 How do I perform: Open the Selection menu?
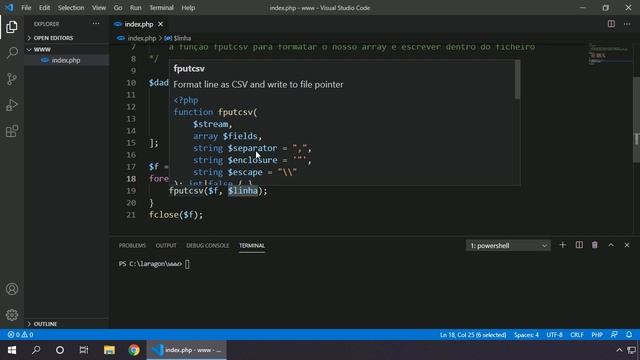pos(71,8)
